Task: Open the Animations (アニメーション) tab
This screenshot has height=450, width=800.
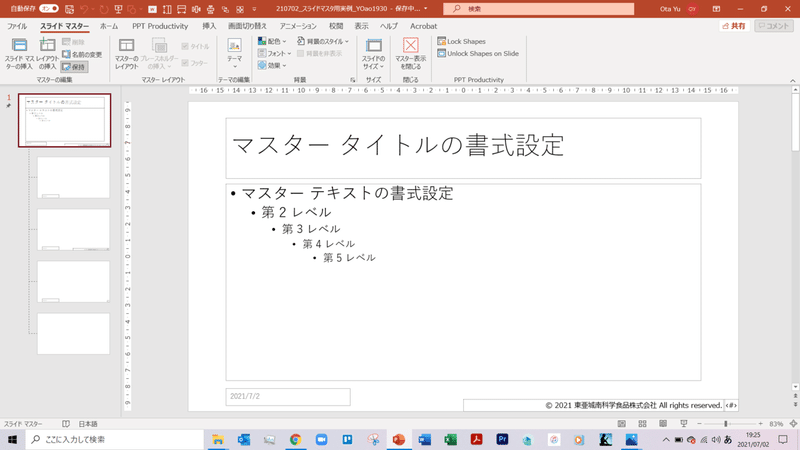Action: point(298,26)
